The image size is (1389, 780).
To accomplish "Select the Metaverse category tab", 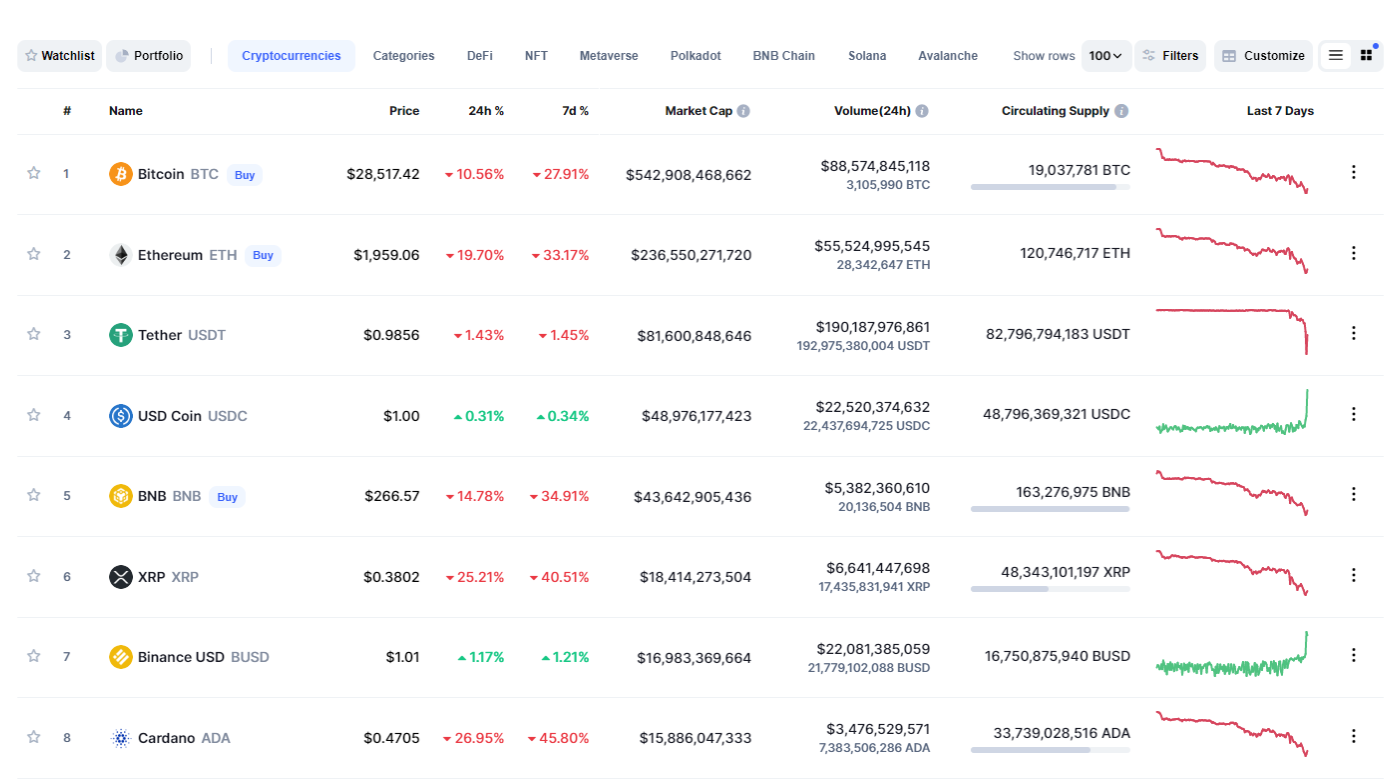I will pyautogui.click(x=608, y=56).
